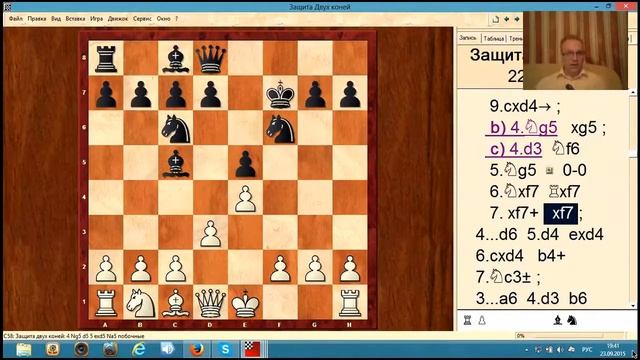The image size is (640, 360).
Task: Jump to move 3...a6 in notation
Action: pyautogui.click(x=496, y=298)
